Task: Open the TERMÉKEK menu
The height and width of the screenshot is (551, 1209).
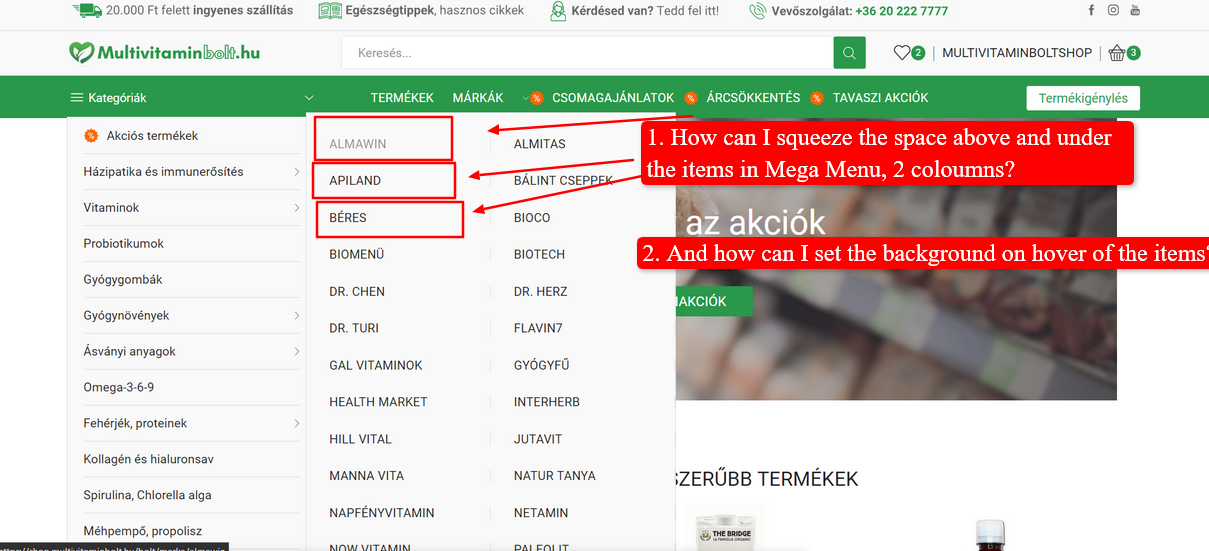Action: [x=402, y=98]
